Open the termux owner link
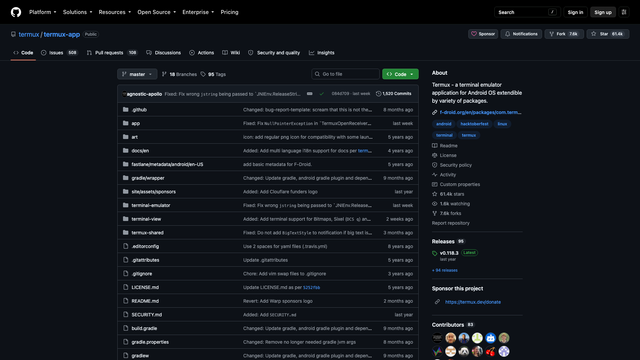The width and height of the screenshot is (640, 360). pyautogui.click(x=29, y=34)
